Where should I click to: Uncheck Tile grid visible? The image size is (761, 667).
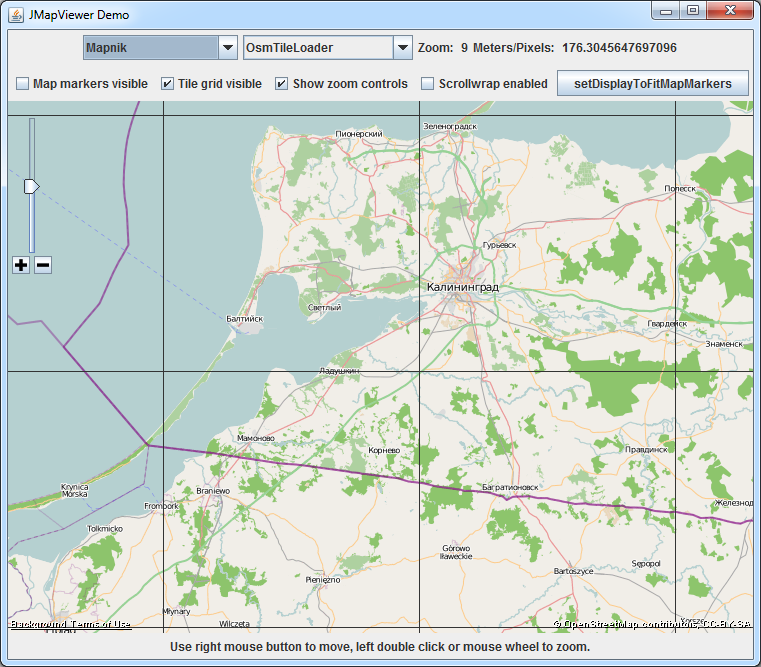[x=167, y=84]
